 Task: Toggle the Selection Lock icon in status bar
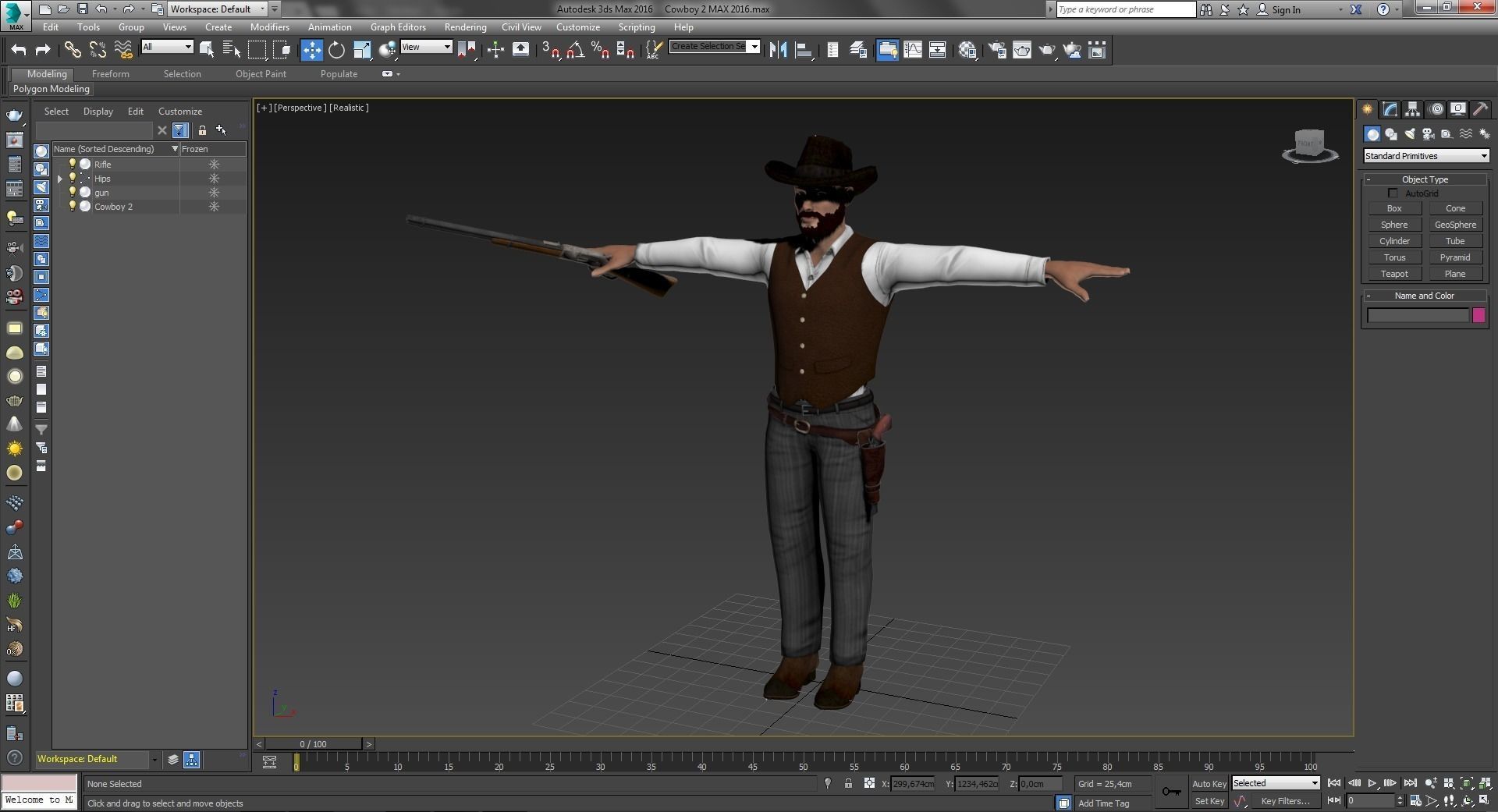(848, 783)
